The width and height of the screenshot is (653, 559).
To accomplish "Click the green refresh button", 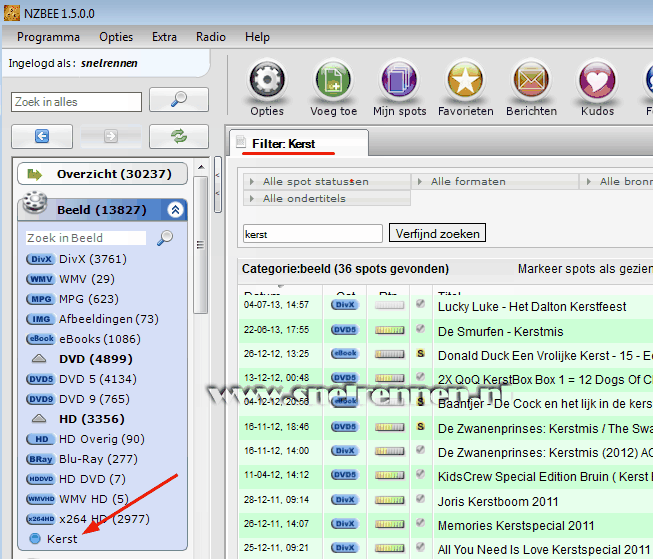I will pyautogui.click(x=179, y=136).
